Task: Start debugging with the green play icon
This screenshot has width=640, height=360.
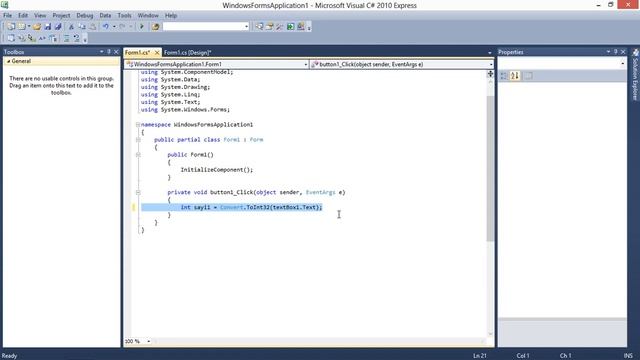Action: point(142,27)
